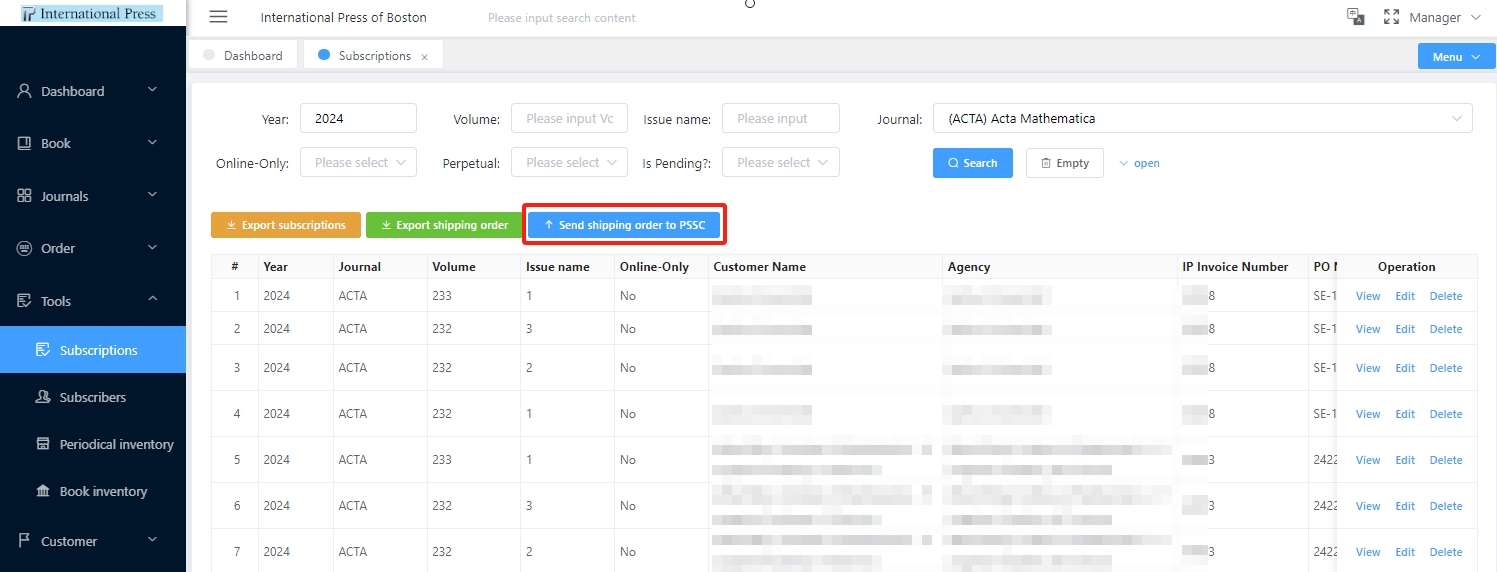Expand filters with the open link
The image size is (1497, 572).
1140,163
